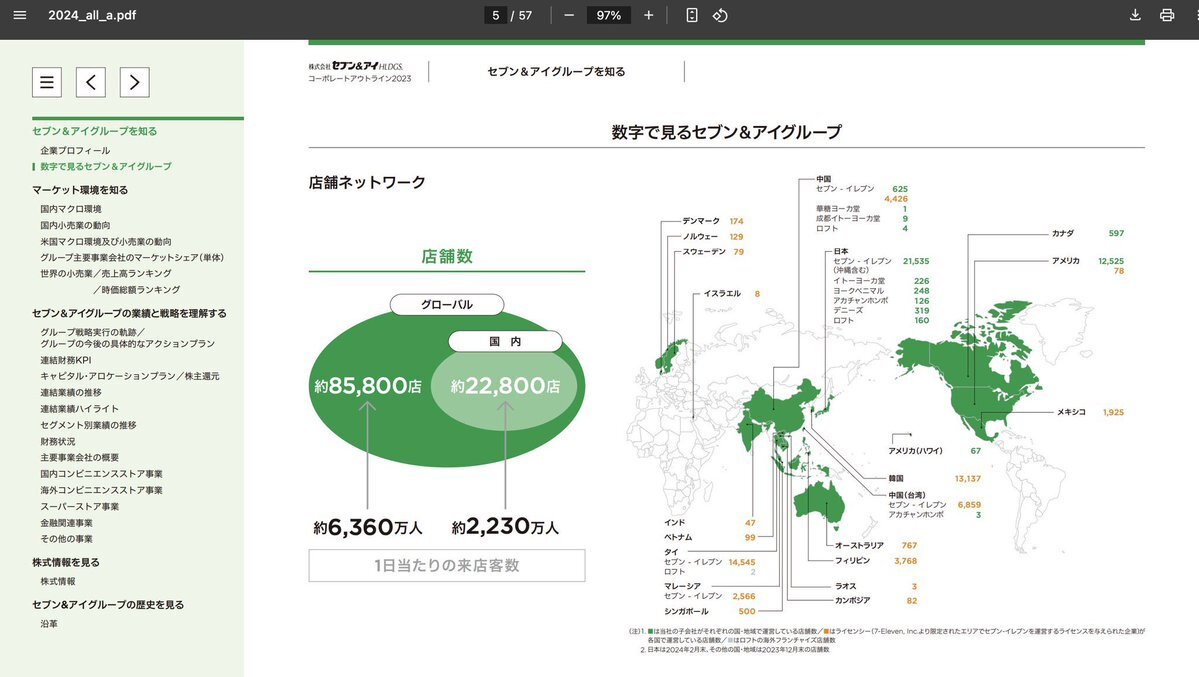Screen dimensions: 1199x677
Task: Print the PDF document
Action: (x=1167, y=15)
